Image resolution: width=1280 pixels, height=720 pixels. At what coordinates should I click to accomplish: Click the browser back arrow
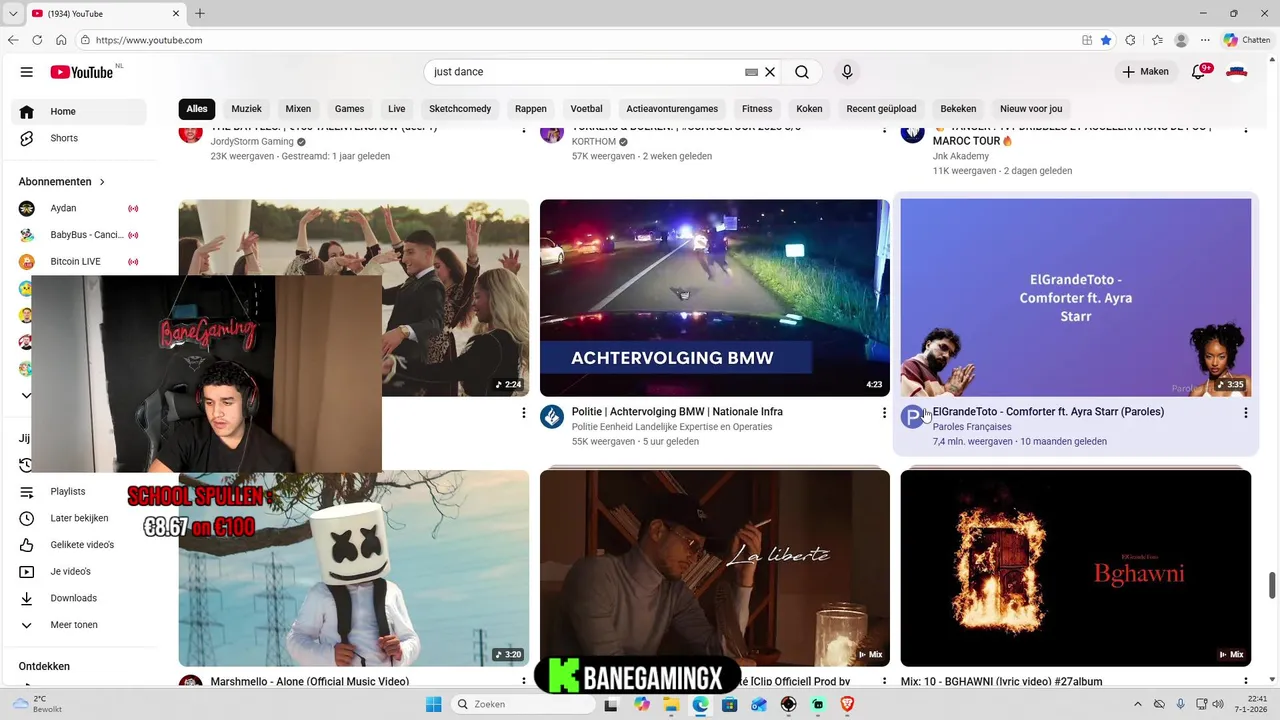[13, 40]
